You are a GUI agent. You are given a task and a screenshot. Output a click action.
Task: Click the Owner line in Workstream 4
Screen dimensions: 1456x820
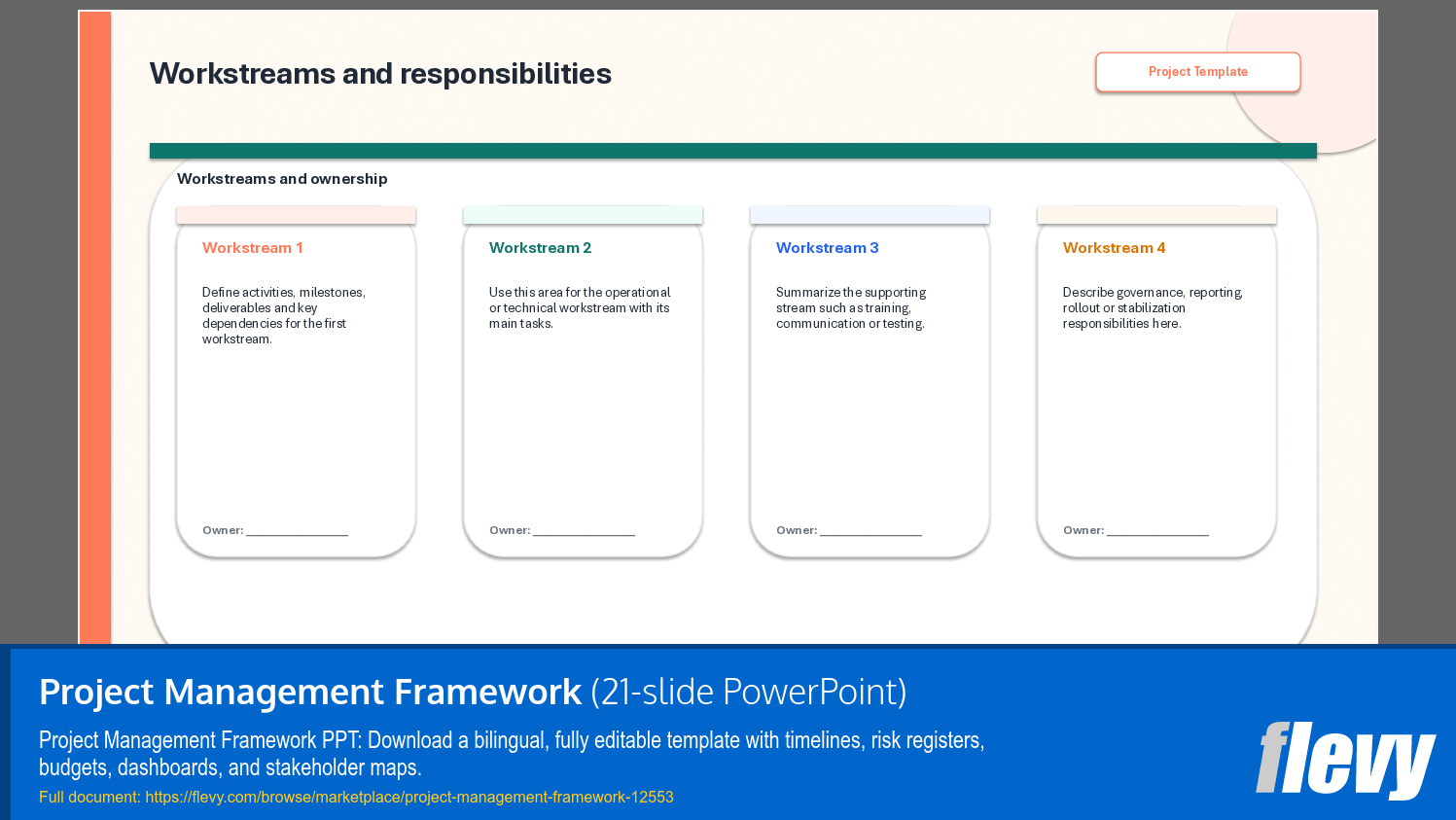[x=1136, y=530]
